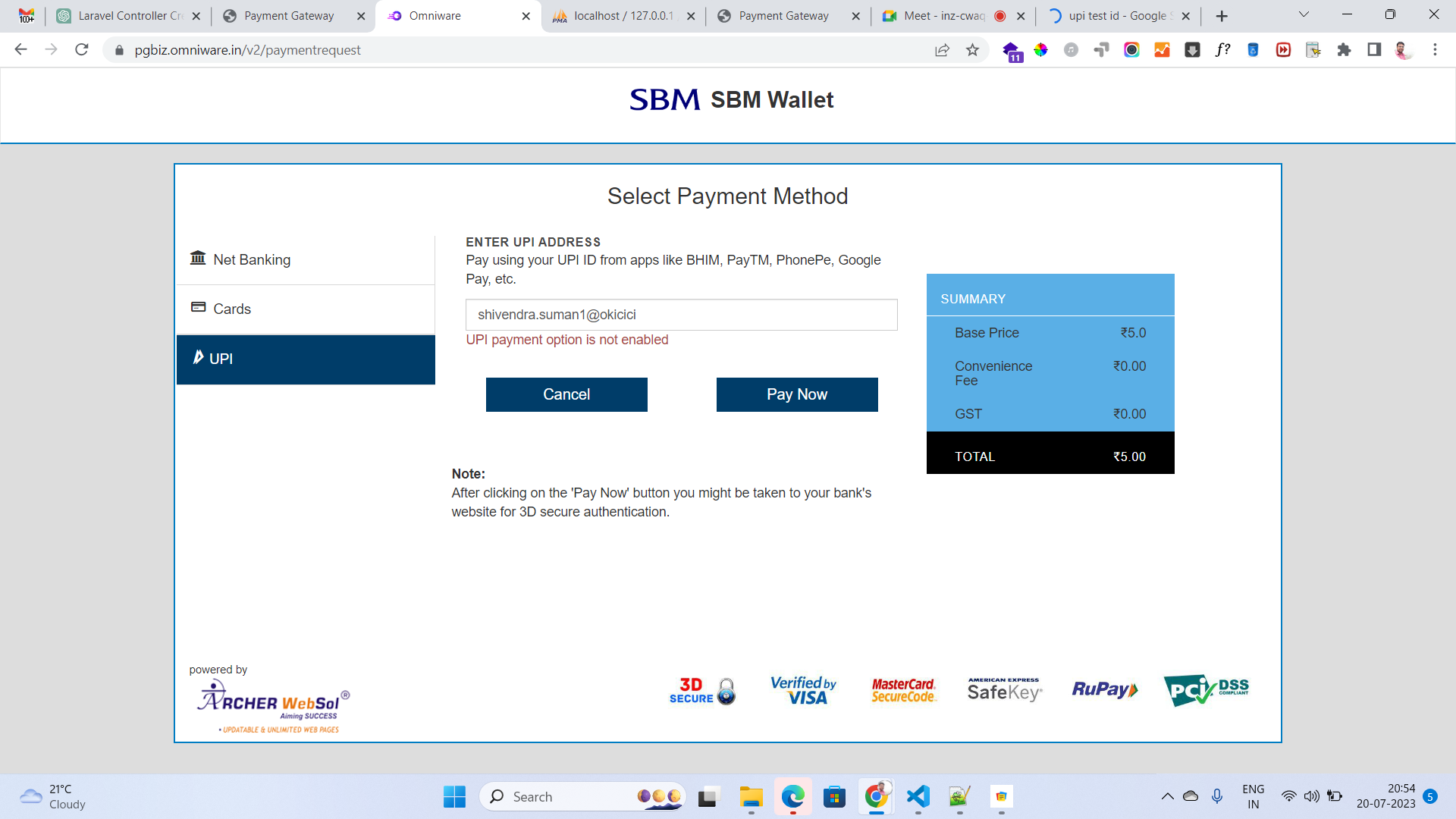Switch to localhost 127.0.0.1 tab
Viewport: 1456px width, 819px height.
pyautogui.click(x=623, y=16)
